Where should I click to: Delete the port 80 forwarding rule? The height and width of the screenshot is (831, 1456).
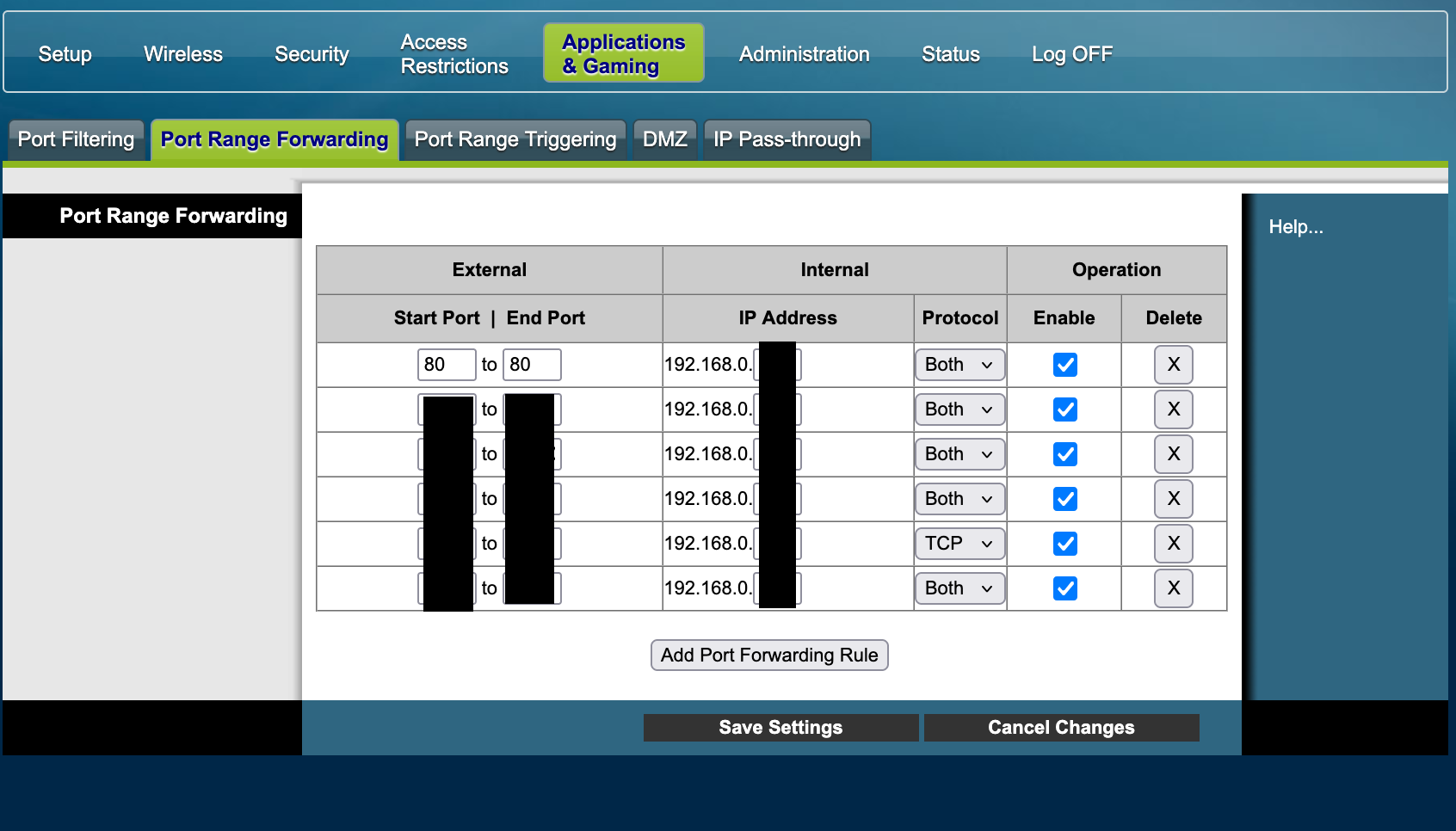[1173, 365]
